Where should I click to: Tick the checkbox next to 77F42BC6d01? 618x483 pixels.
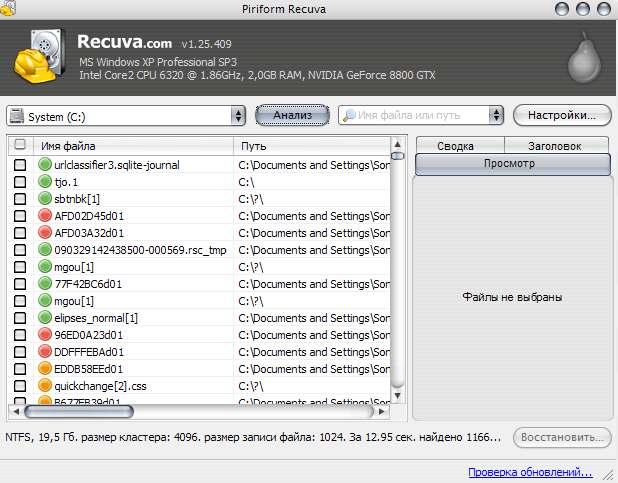coord(20,284)
